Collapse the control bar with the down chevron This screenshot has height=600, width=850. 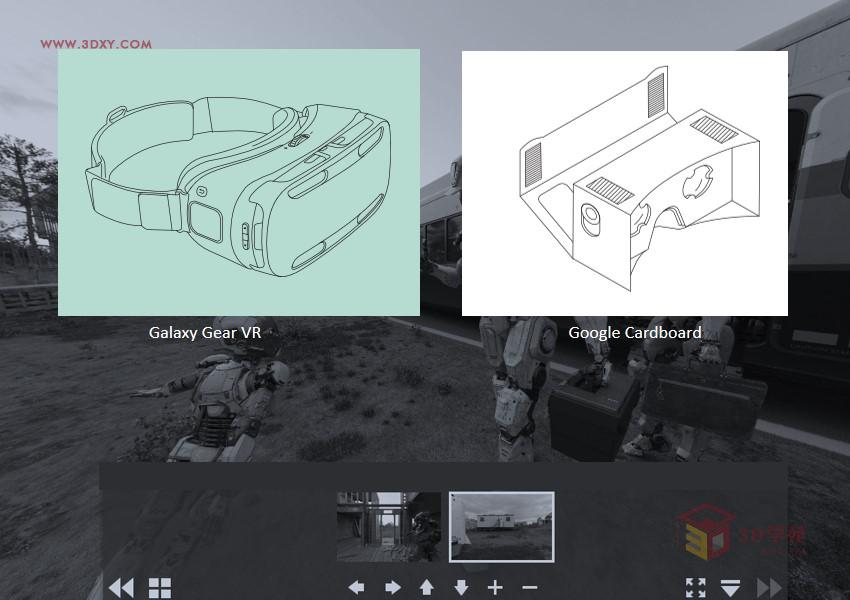coord(733,590)
